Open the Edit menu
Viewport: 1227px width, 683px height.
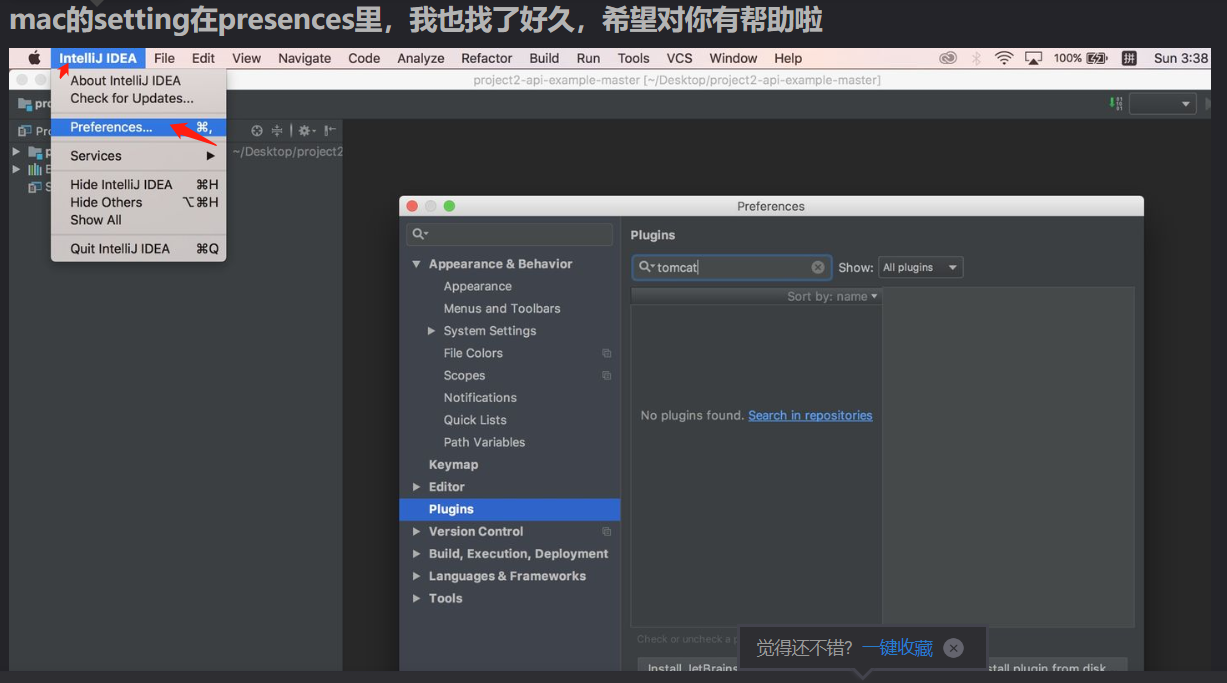[x=204, y=58]
